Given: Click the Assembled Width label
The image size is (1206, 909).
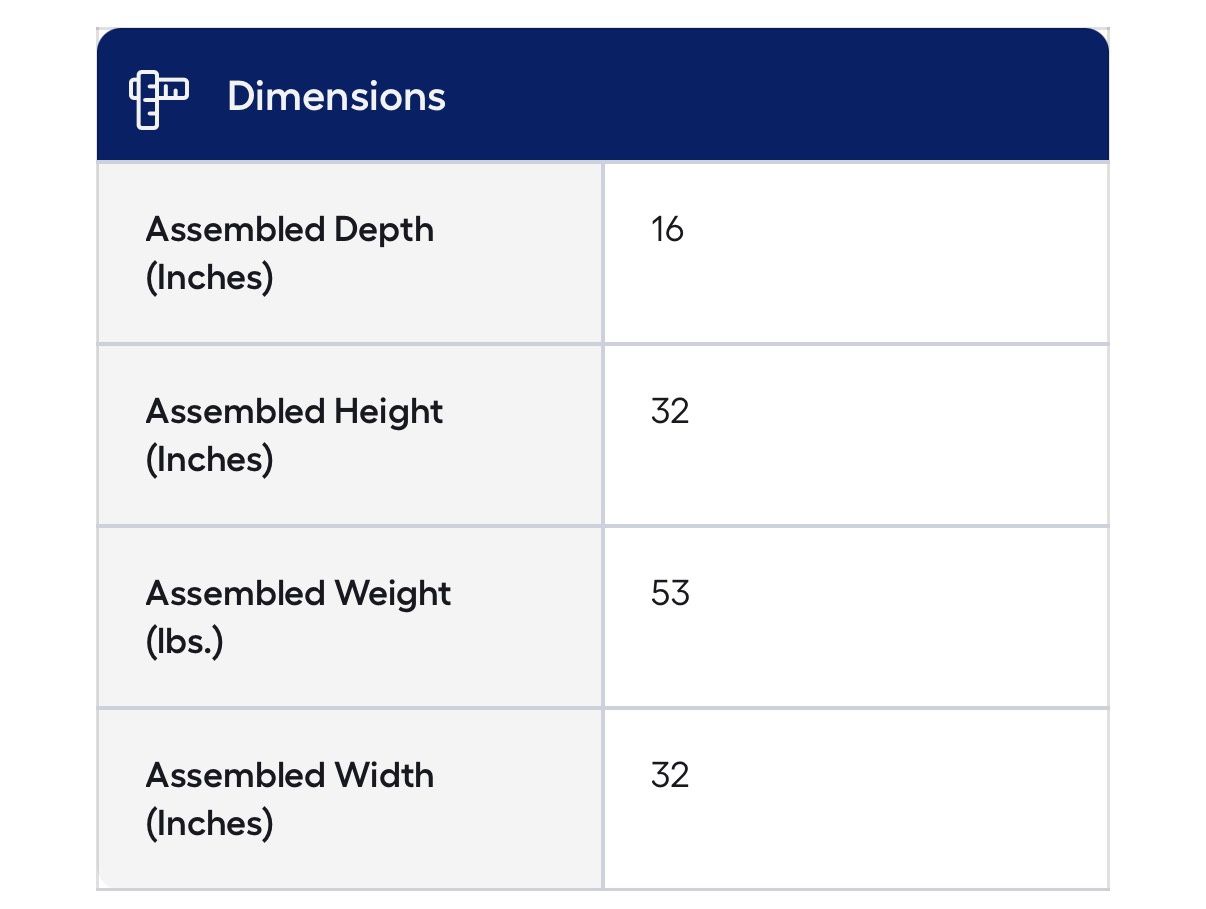Looking at the screenshot, I should click(289, 776).
